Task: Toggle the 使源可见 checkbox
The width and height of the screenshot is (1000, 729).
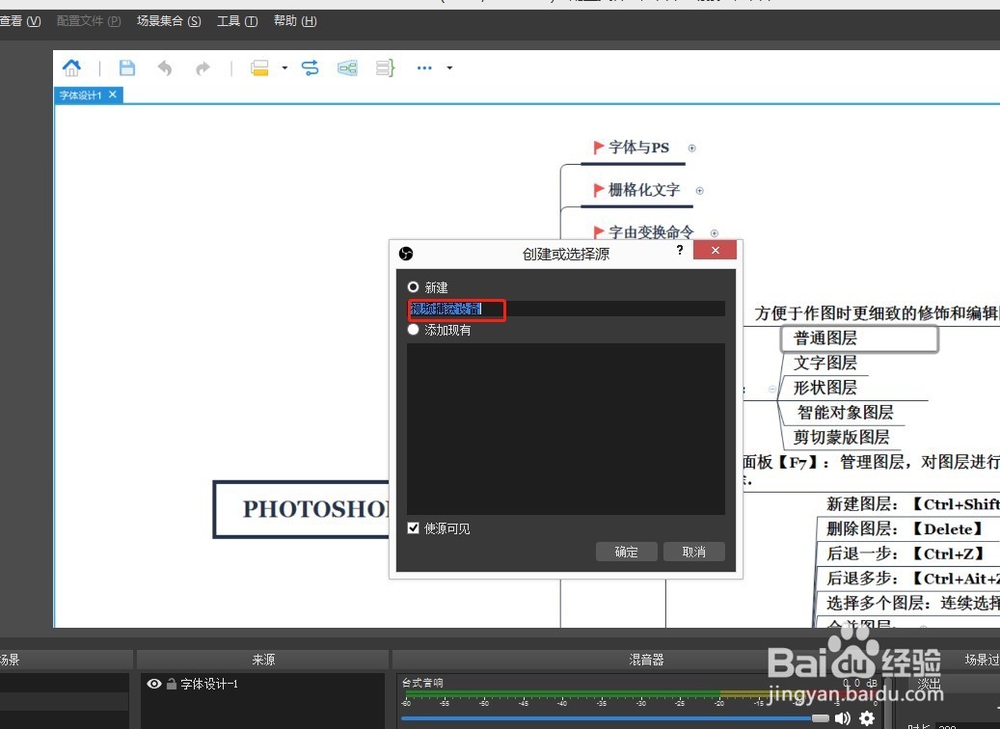Action: 413,528
